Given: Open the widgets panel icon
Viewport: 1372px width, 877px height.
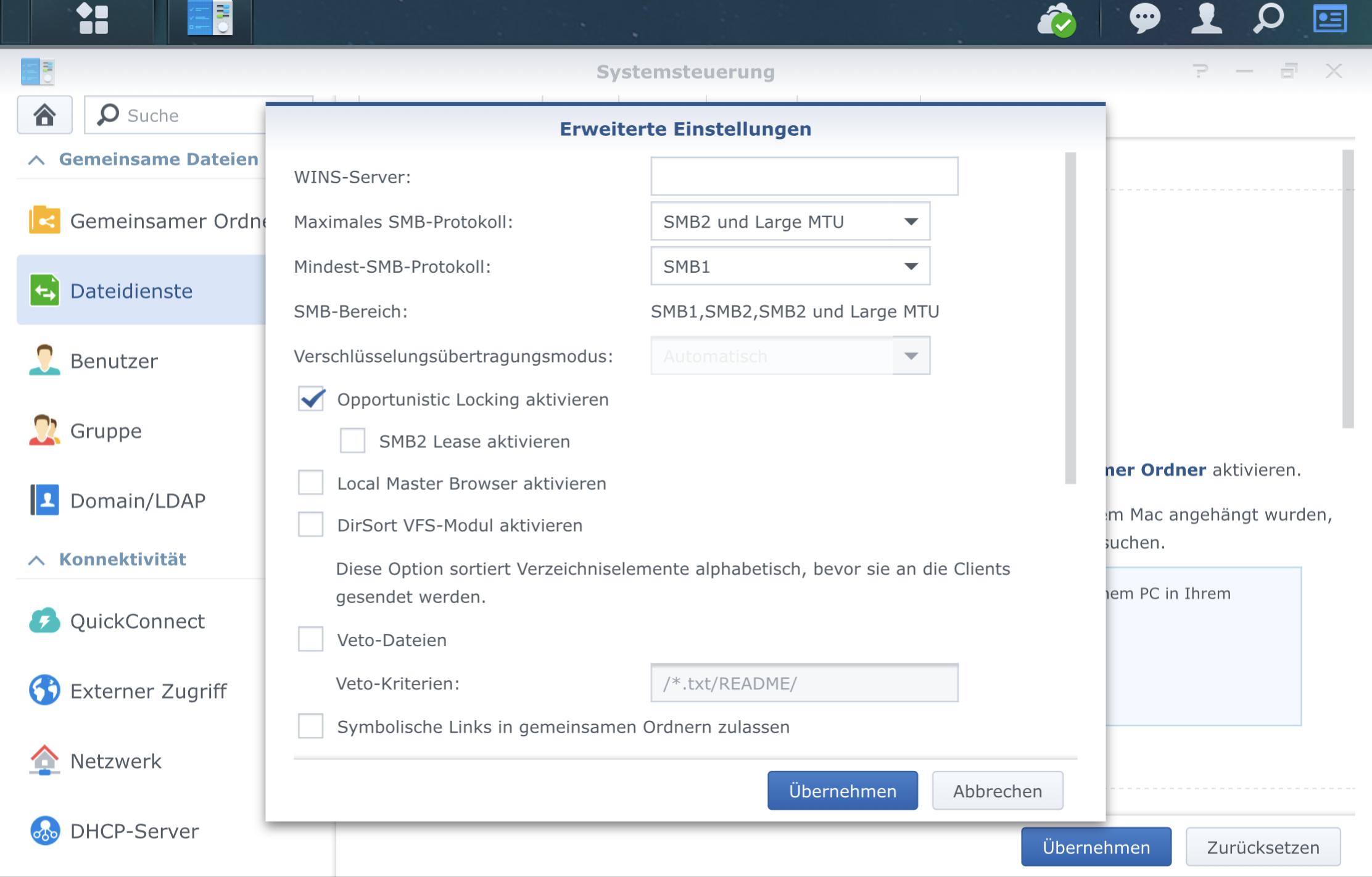Looking at the screenshot, I should point(1330,19).
